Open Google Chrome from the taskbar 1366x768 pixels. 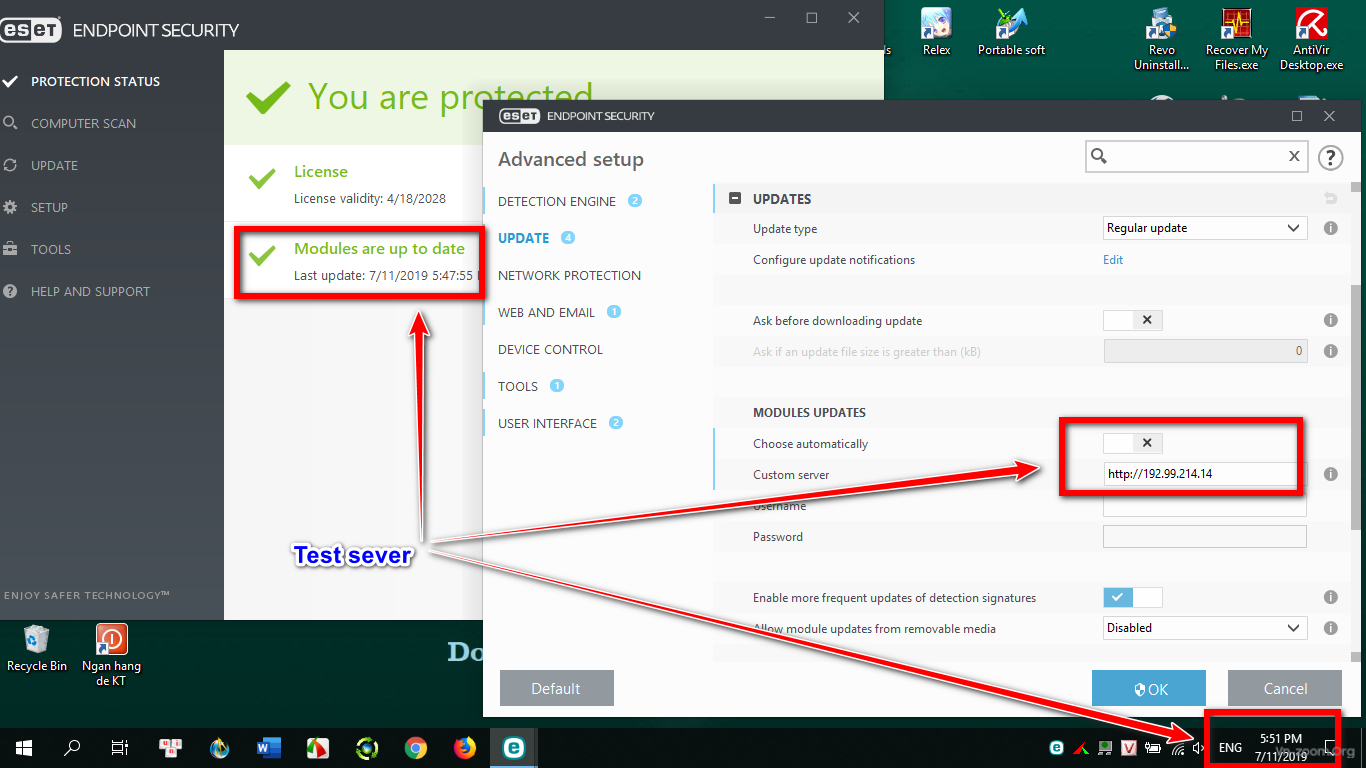(x=416, y=747)
